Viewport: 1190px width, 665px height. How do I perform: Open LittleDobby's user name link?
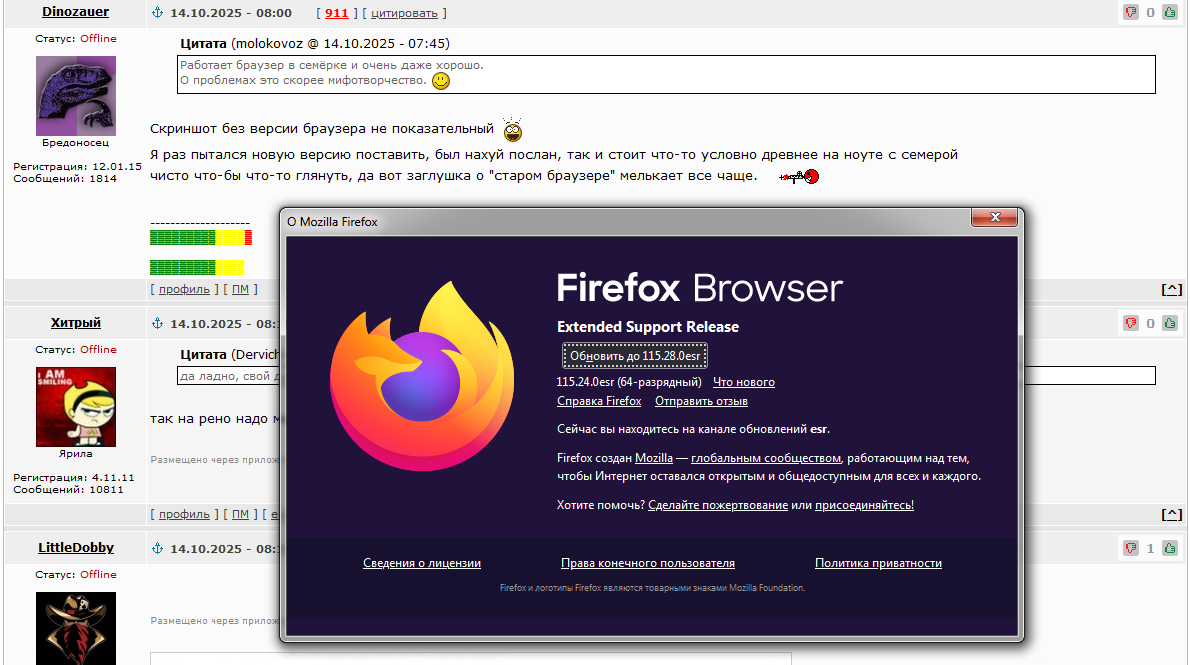(75, 547)
